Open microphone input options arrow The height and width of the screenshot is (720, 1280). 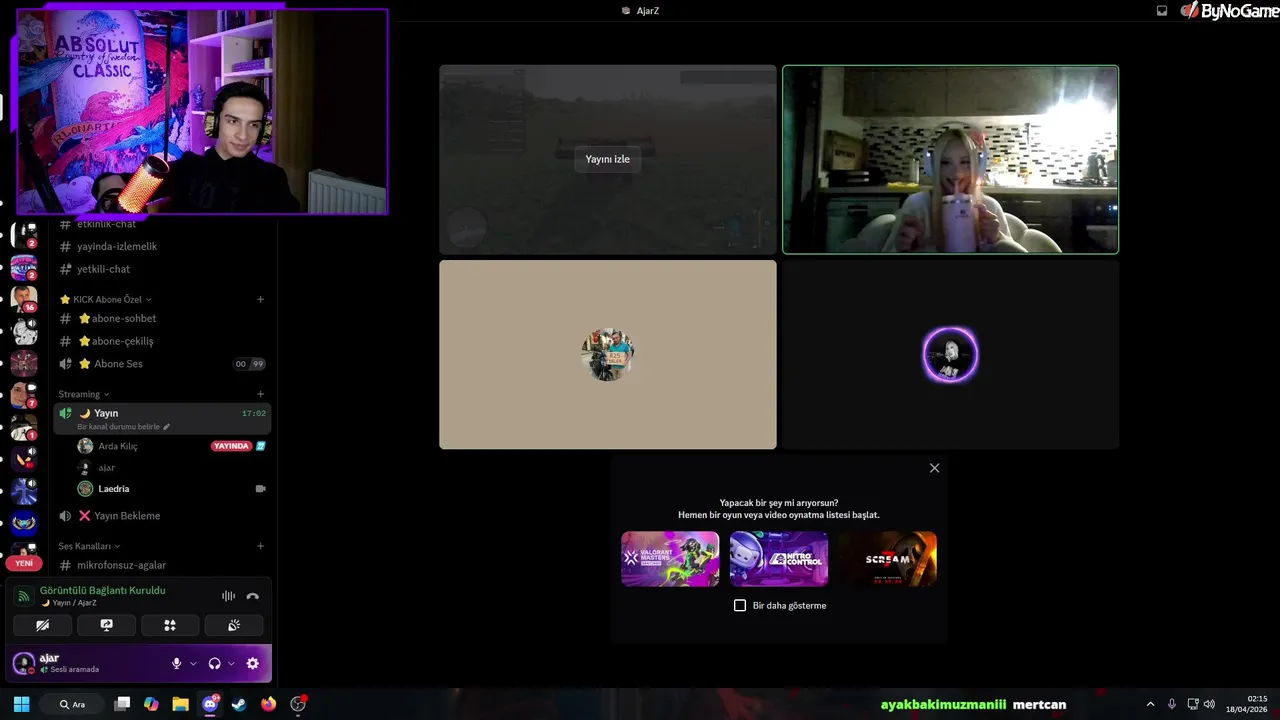[x=193, y=663]
